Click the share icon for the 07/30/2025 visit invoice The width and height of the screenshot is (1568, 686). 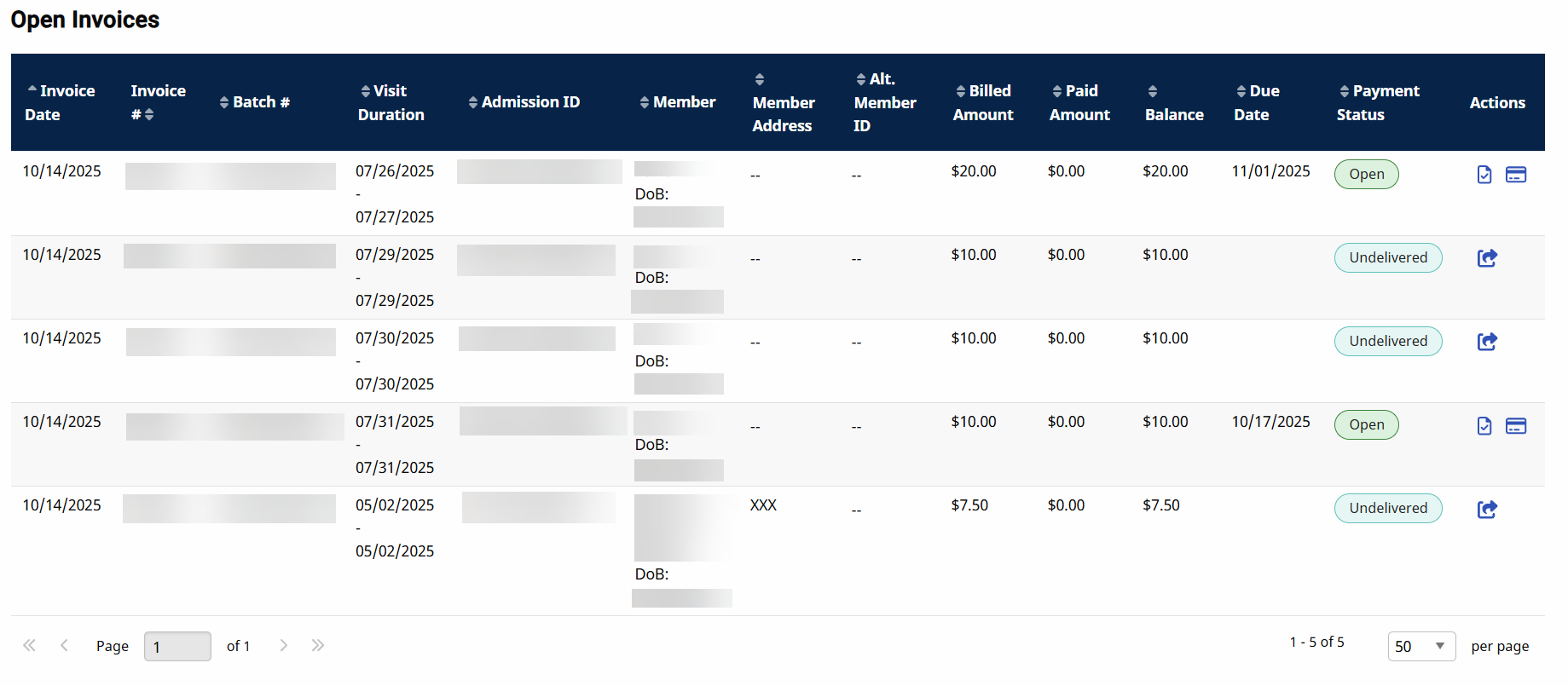pyautogui.click(x=1486, y=342)
